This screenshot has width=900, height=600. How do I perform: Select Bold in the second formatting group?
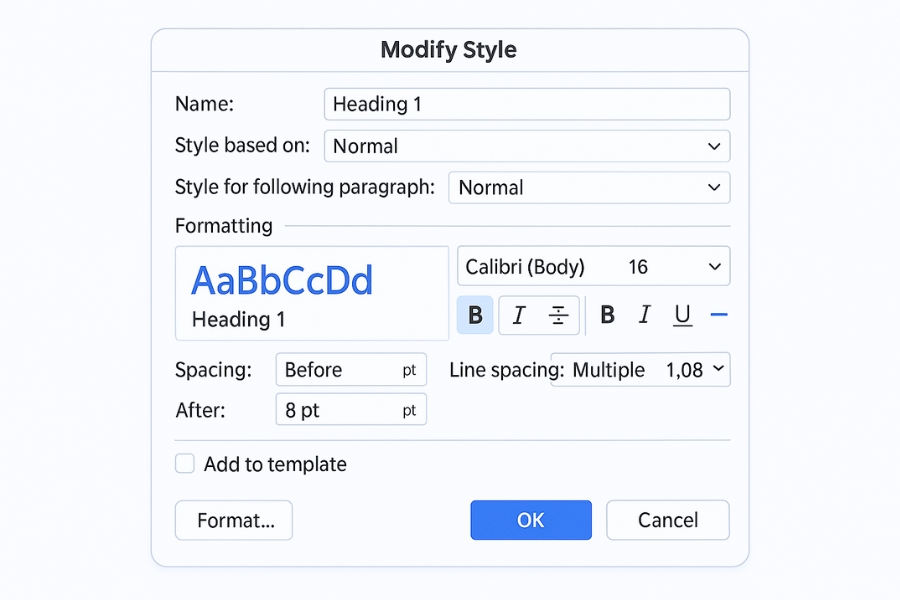coord(607,314)
